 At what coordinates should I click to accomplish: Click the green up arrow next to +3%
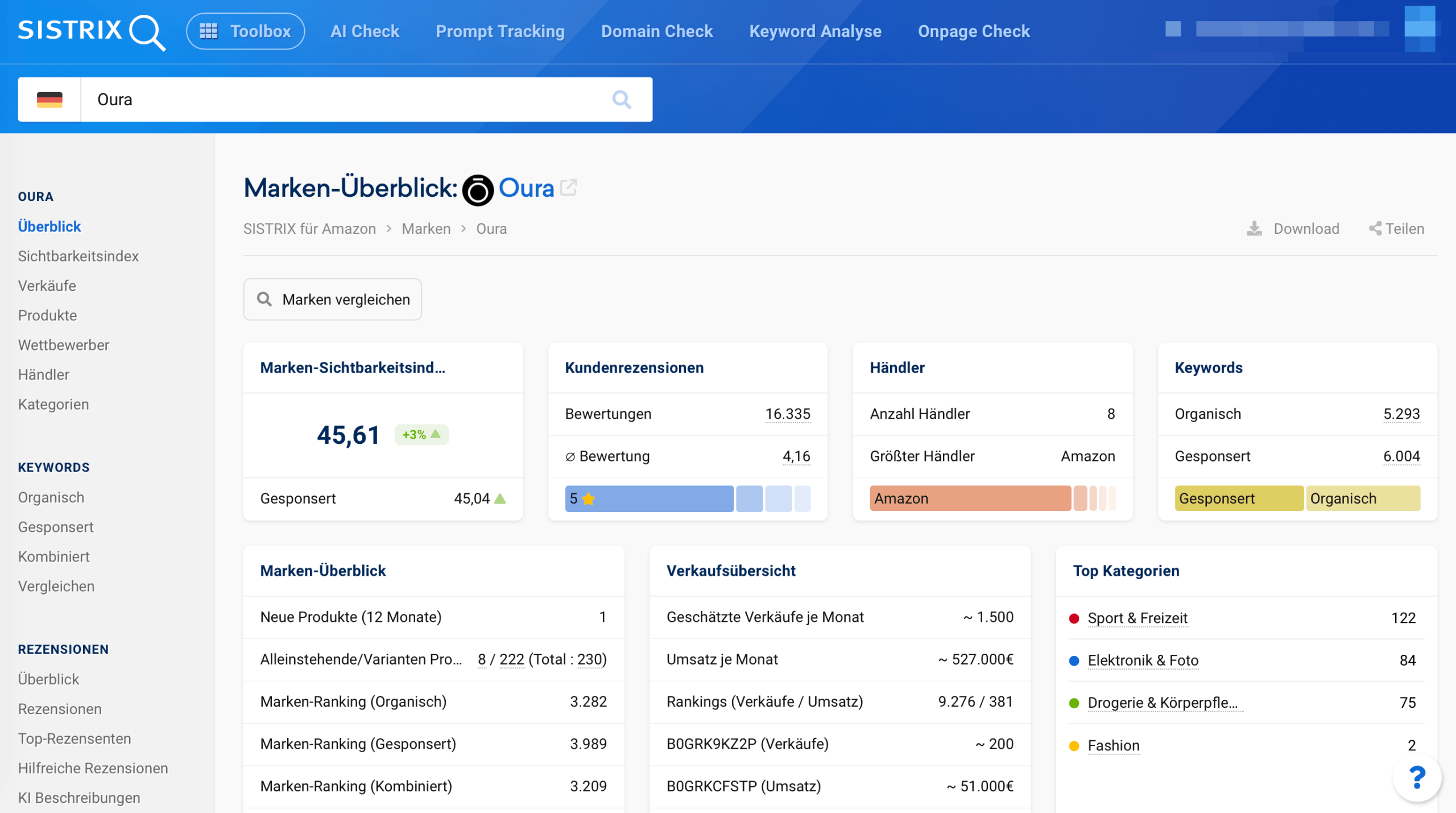[x=436, y=434]
